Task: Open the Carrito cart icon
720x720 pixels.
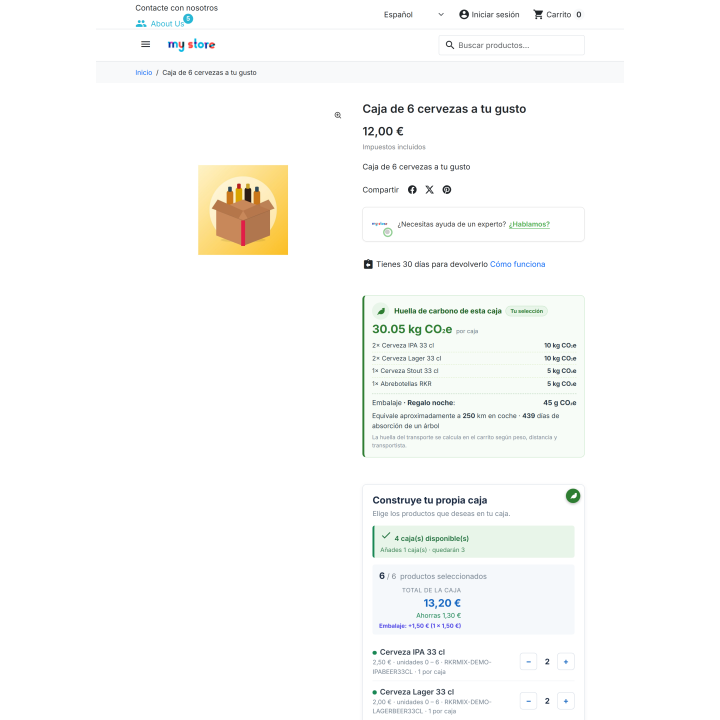Action: [x=538, y=15]
